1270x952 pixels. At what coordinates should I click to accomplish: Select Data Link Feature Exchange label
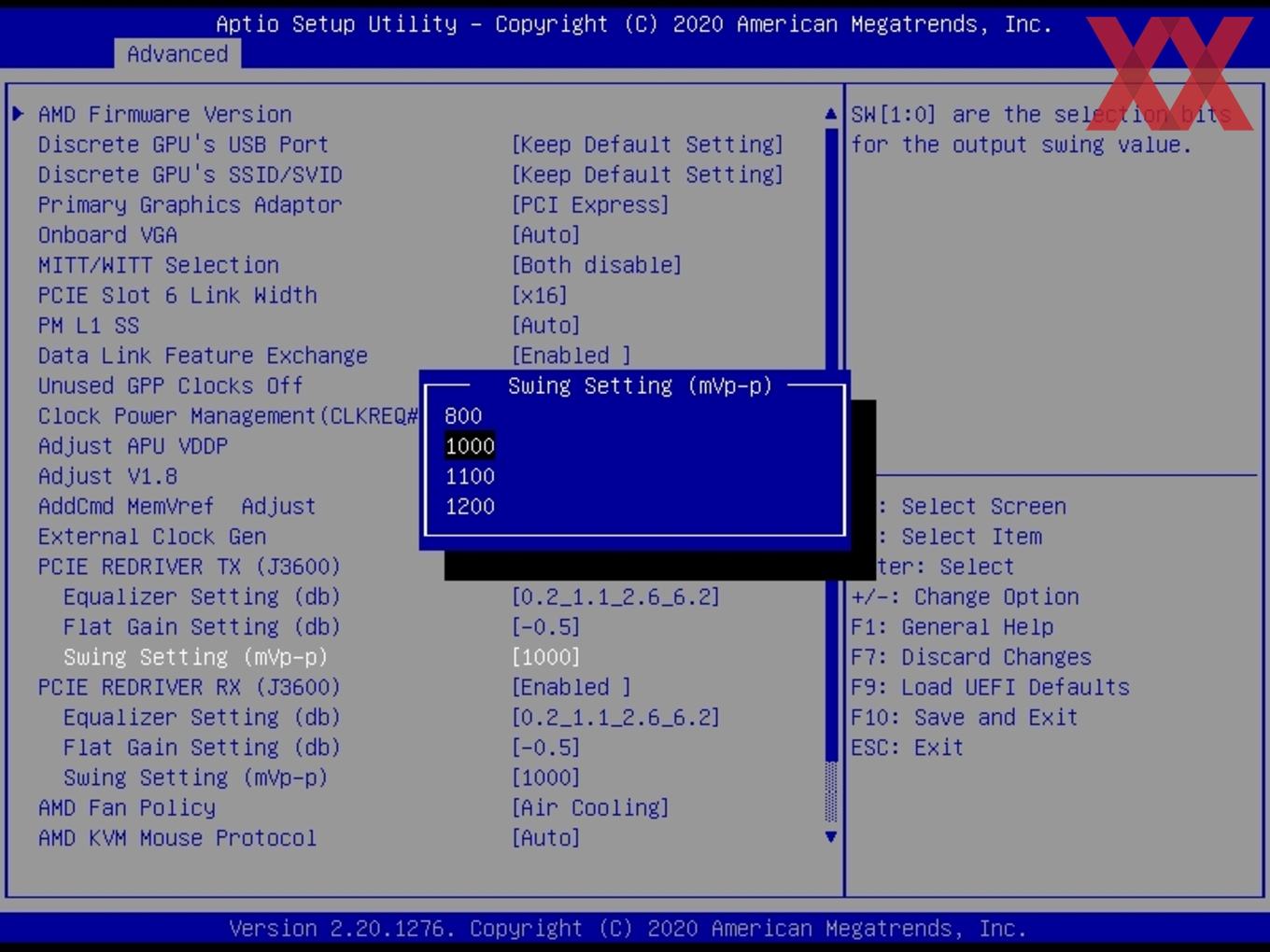tap(203, 356)
